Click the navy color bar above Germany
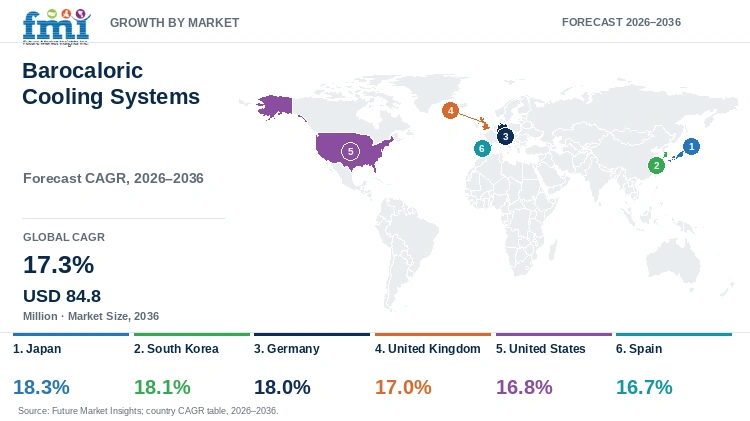The width and height of the screenshot is (750, 421). (x=312, y=334)
